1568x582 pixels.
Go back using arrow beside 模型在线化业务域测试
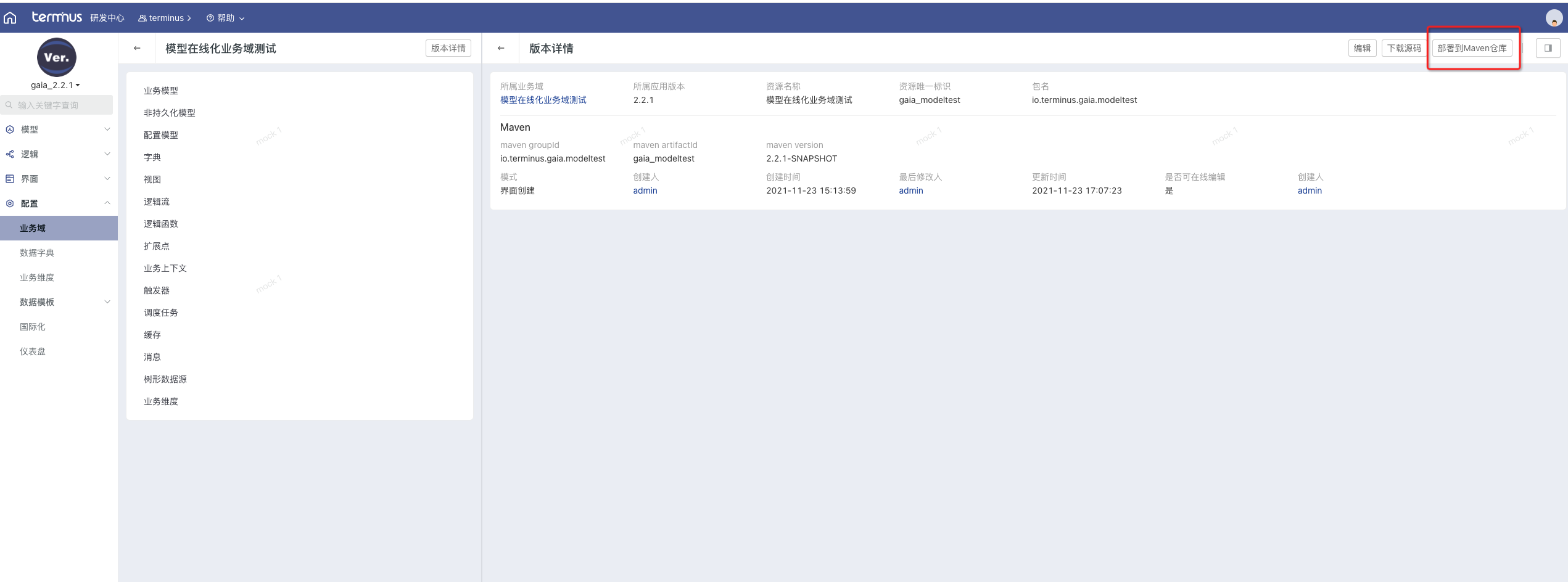coord(137,48)
